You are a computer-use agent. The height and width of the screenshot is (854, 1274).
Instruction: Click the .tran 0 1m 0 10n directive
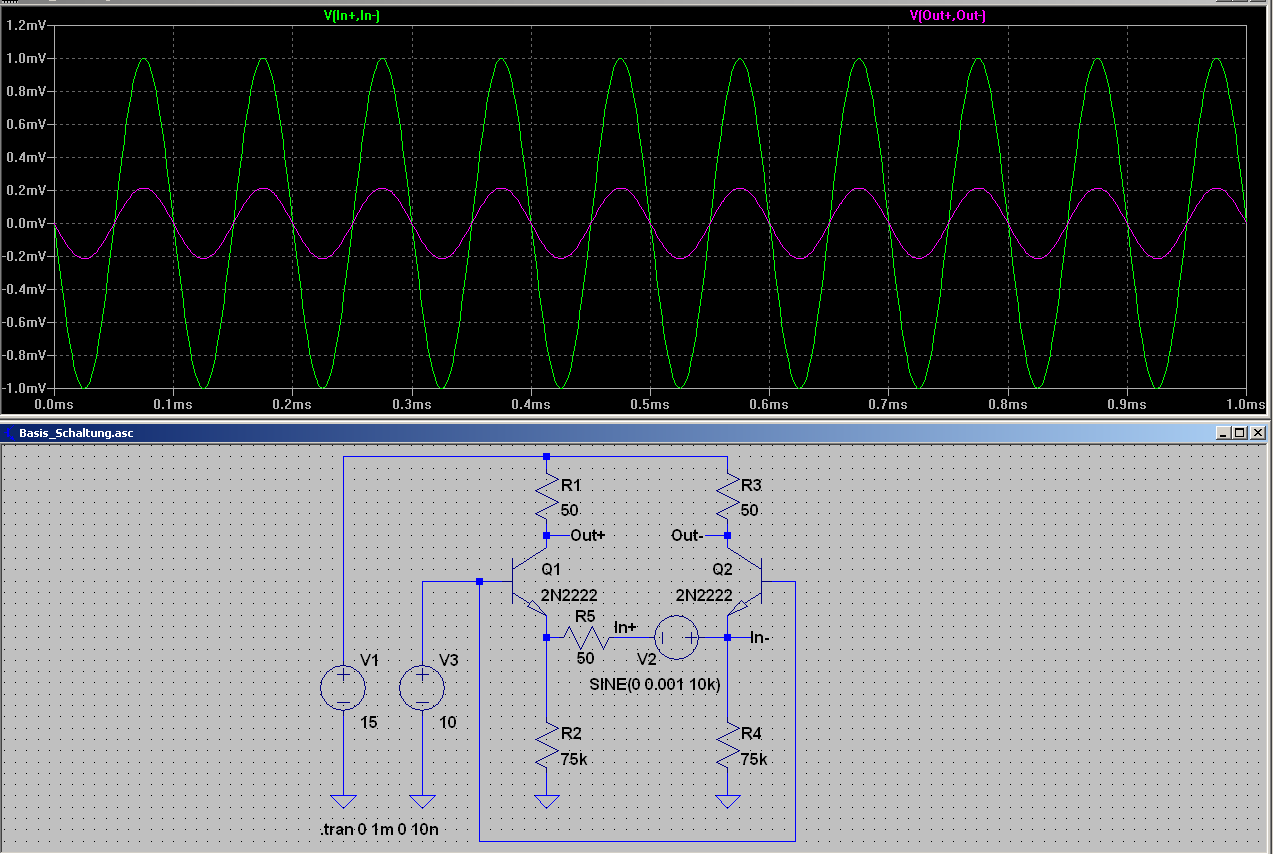point(378,831)
